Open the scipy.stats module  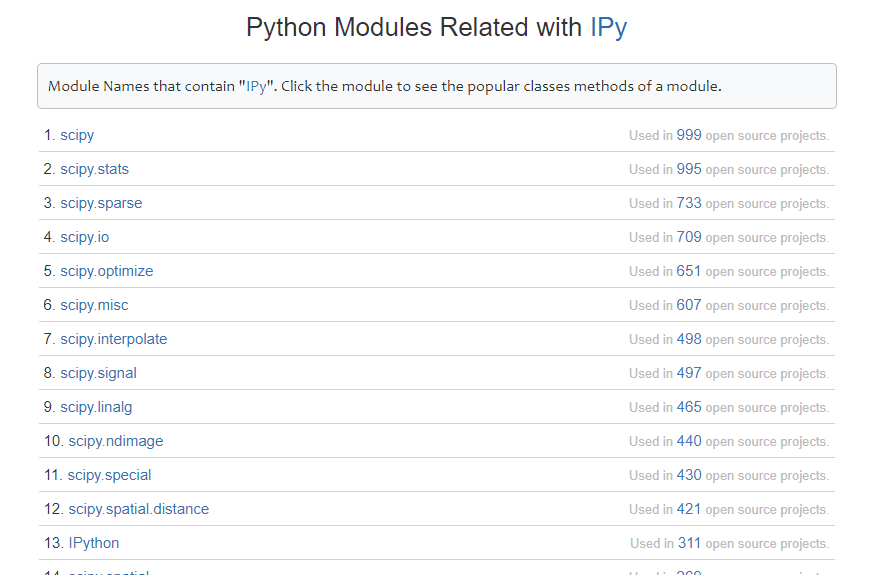click(x=94, y=169)
